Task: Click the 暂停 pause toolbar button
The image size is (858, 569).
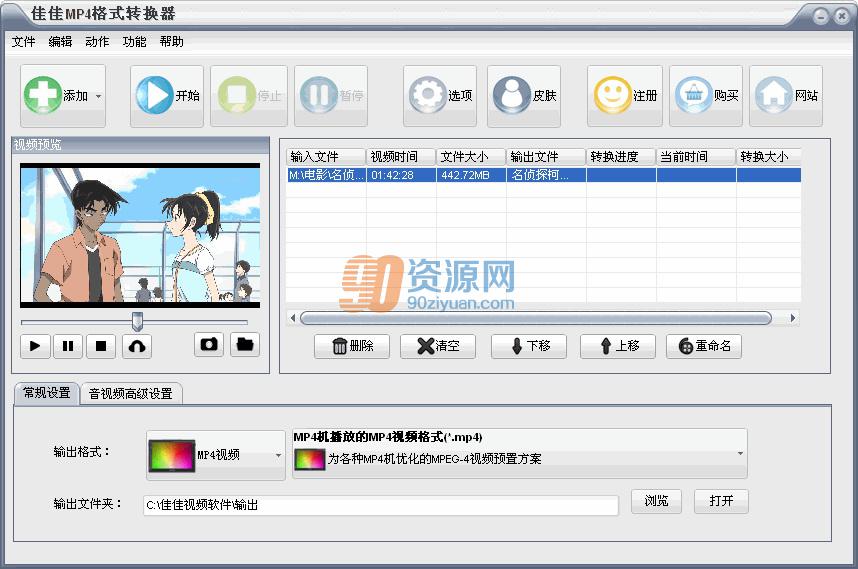Action: 331,96
